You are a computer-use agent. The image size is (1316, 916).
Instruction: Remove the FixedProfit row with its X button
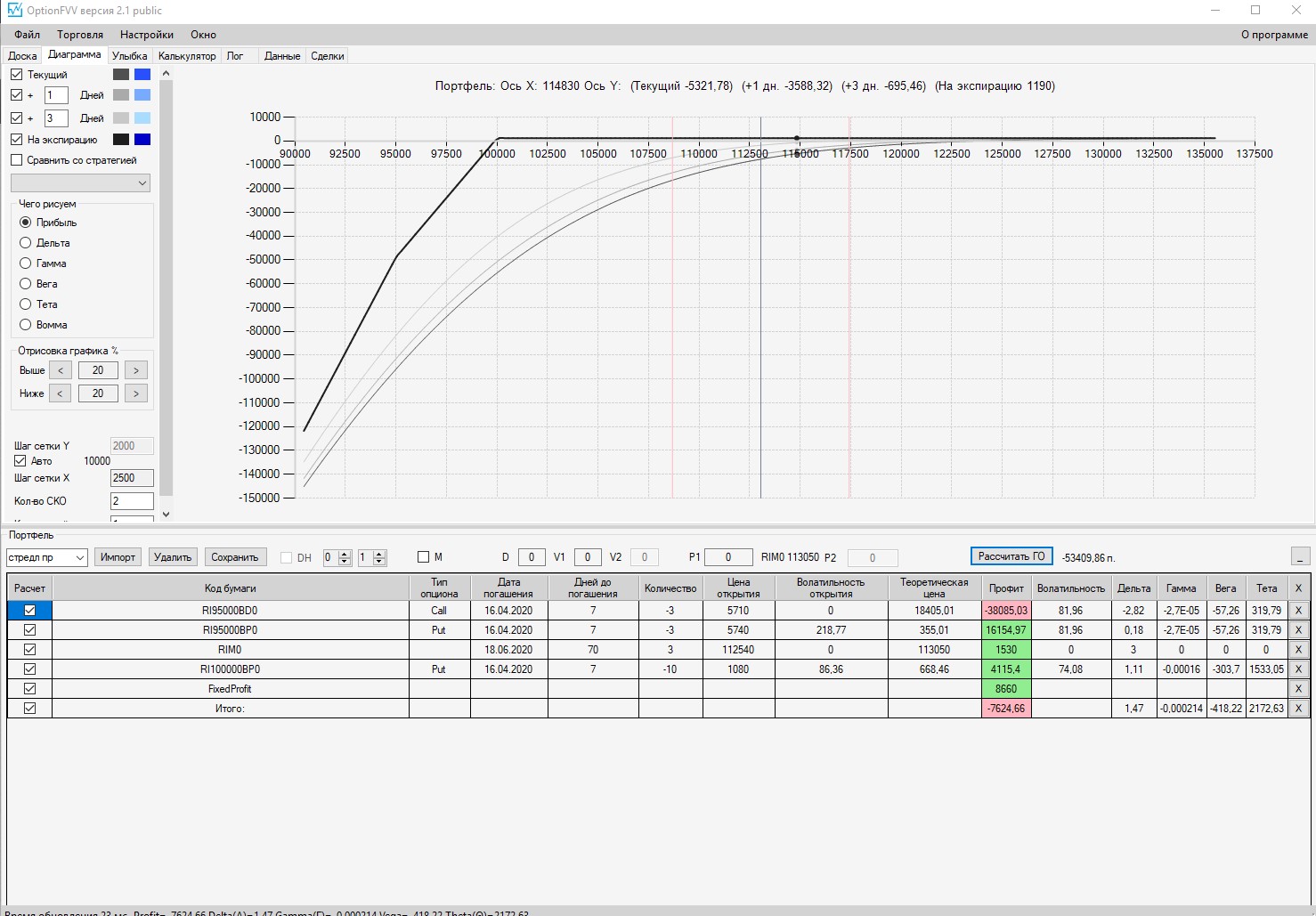pyautogui.click(x=1298, y=689)
